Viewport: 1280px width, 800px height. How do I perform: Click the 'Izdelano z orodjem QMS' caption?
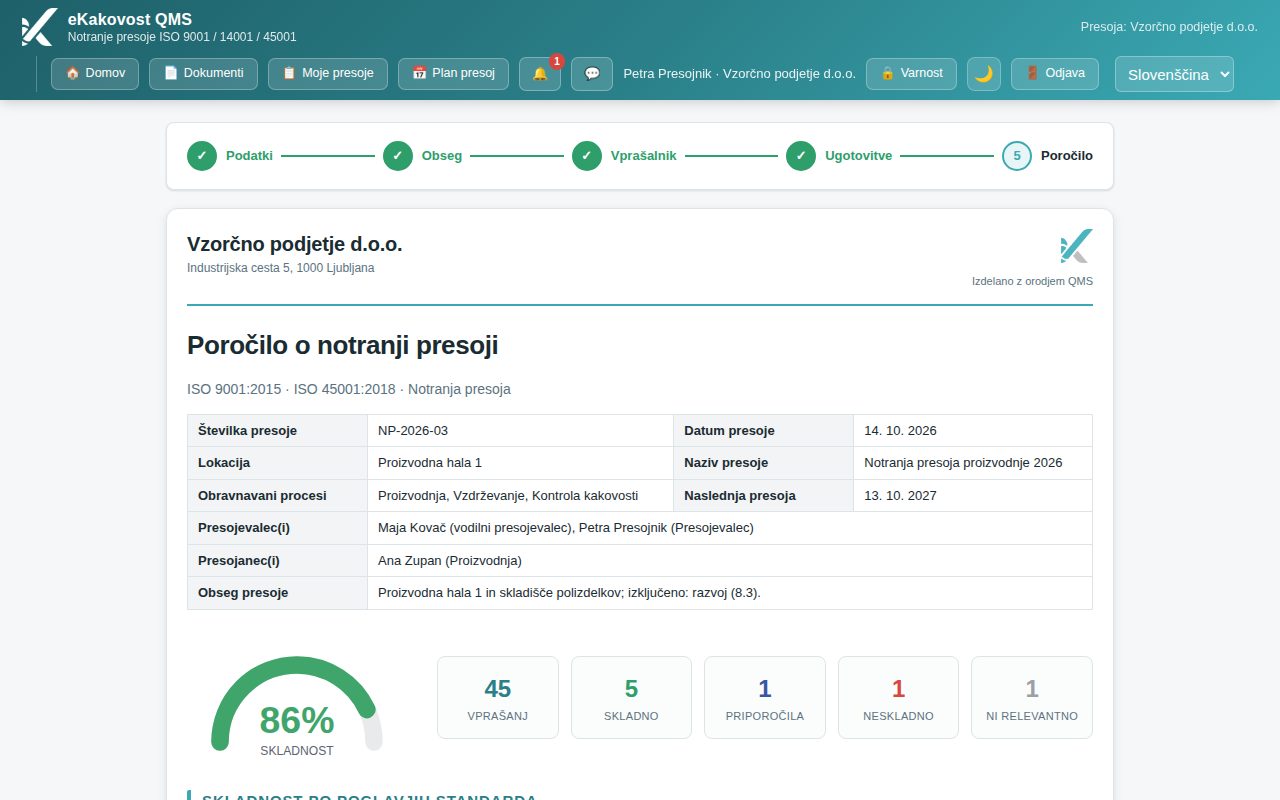pos(1032,281)
